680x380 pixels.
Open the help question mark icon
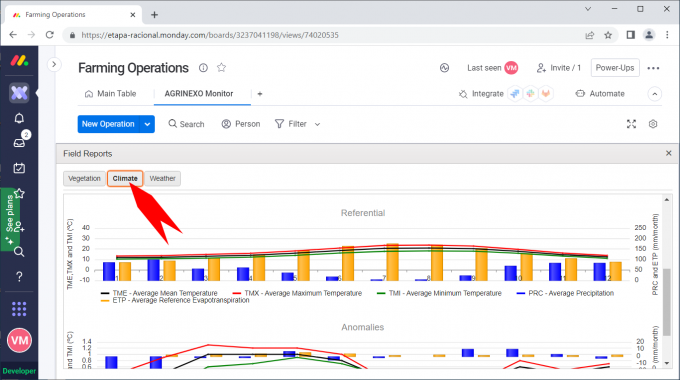(19, 277)
